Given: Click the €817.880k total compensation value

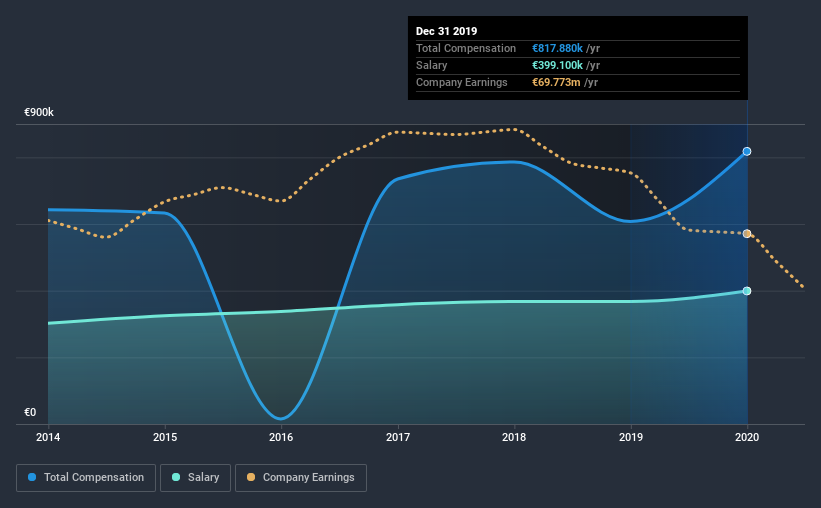Looking at the screenshot, I should point(557,48).
